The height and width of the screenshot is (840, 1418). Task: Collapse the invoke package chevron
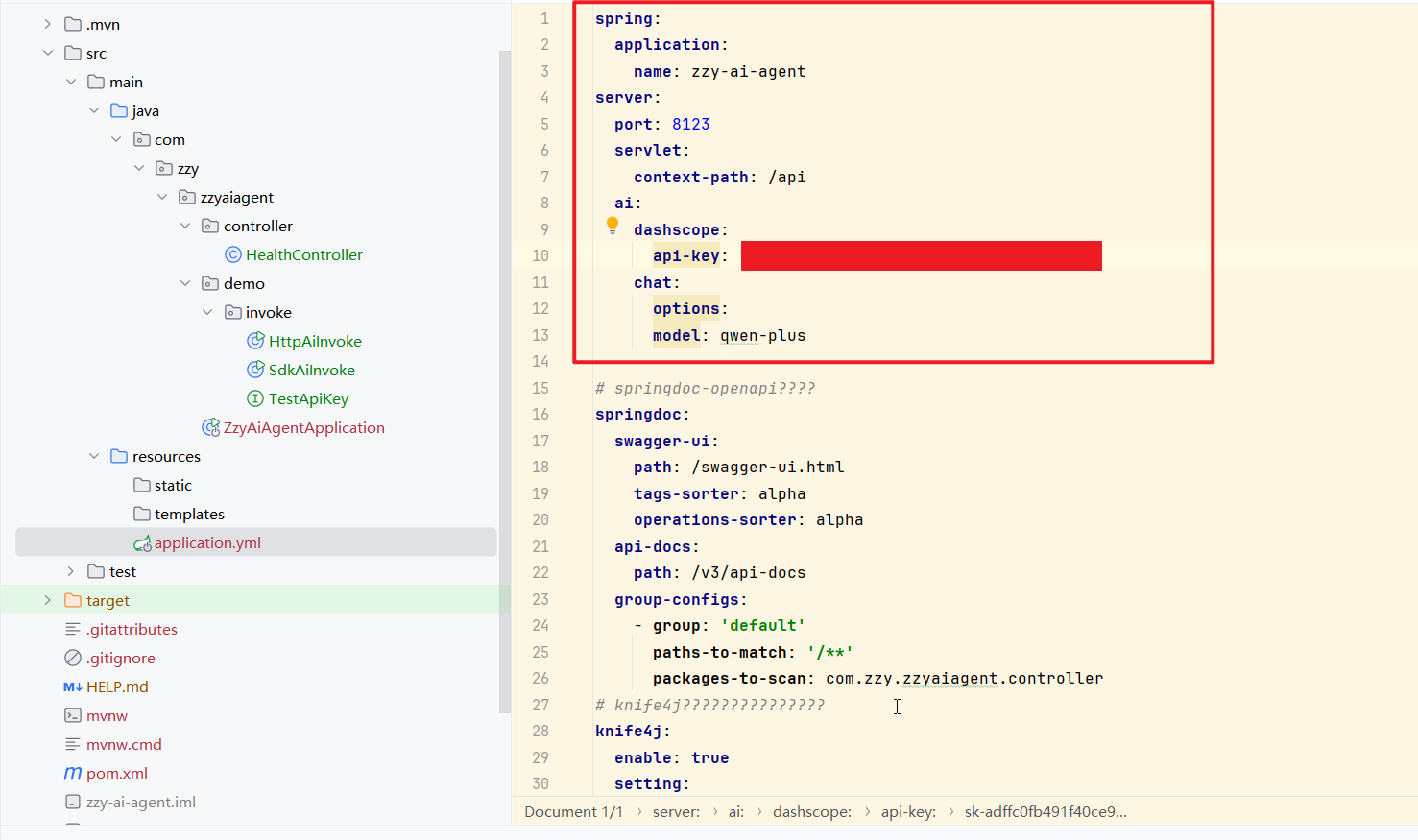tap(207, 312)
